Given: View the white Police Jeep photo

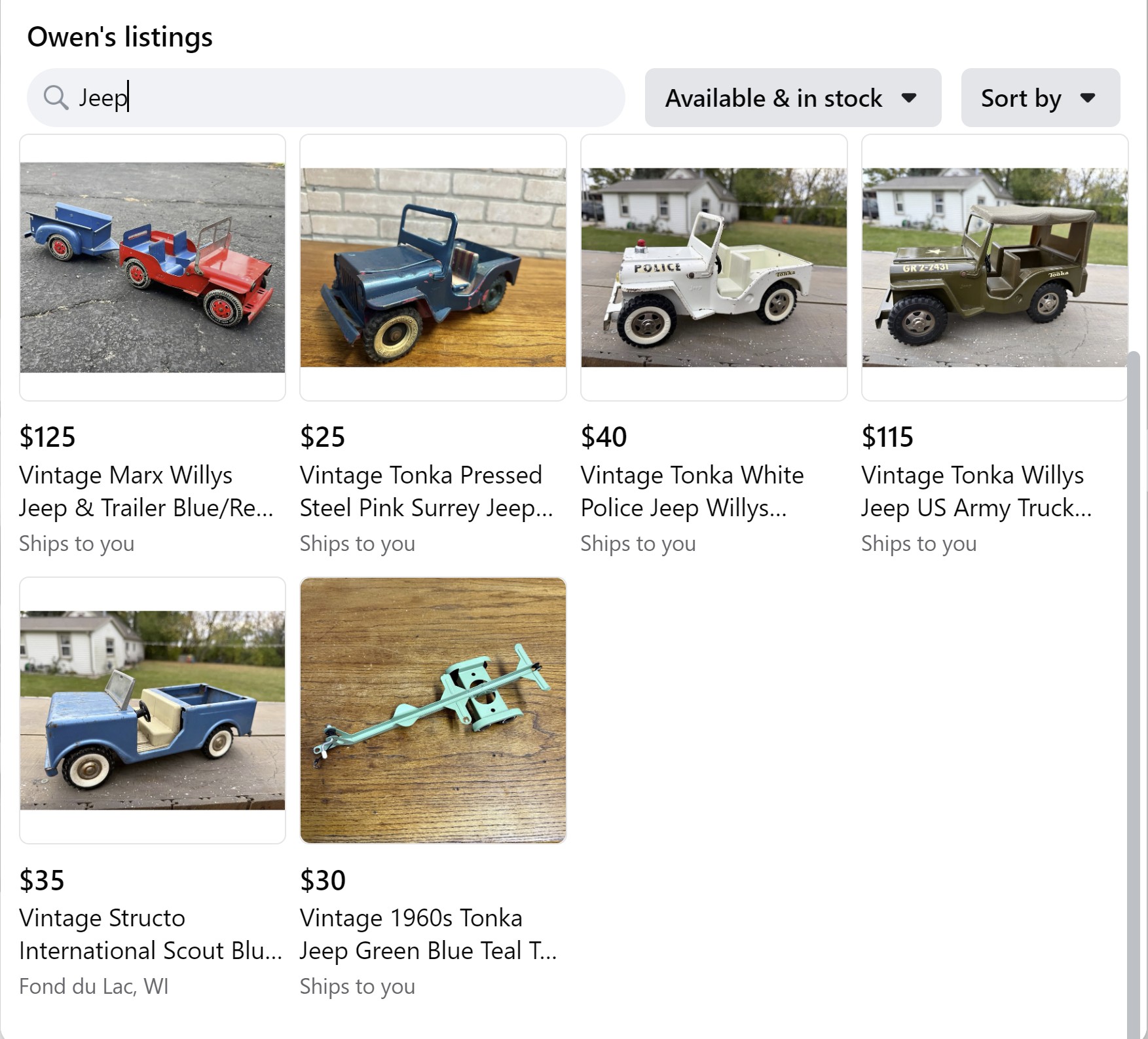Looking at the screenshot, I should click(714, 267).
